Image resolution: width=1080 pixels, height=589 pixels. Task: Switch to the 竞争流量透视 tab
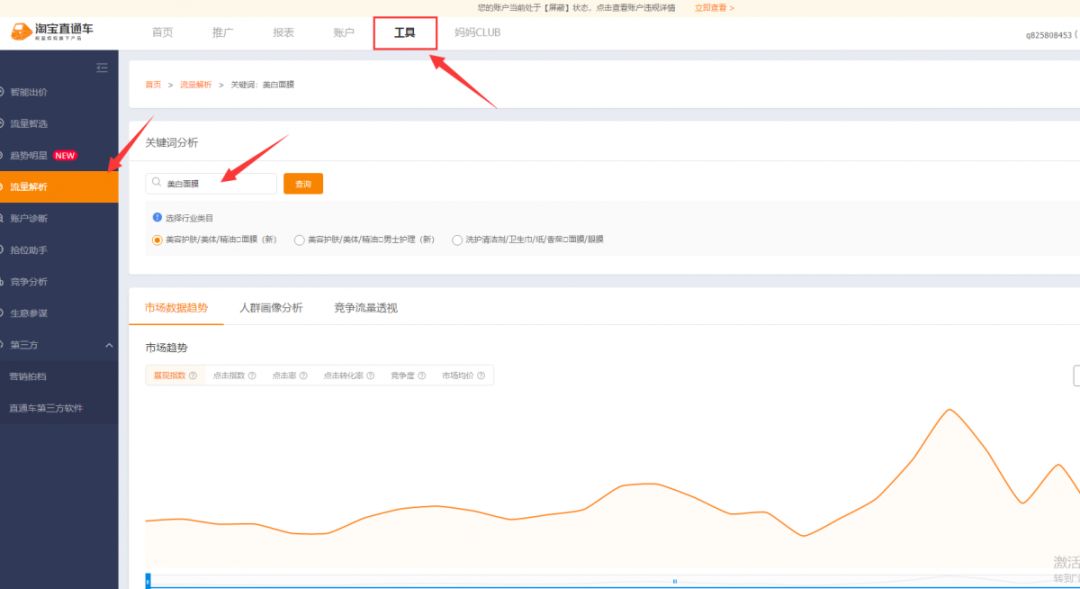point(365,308)
